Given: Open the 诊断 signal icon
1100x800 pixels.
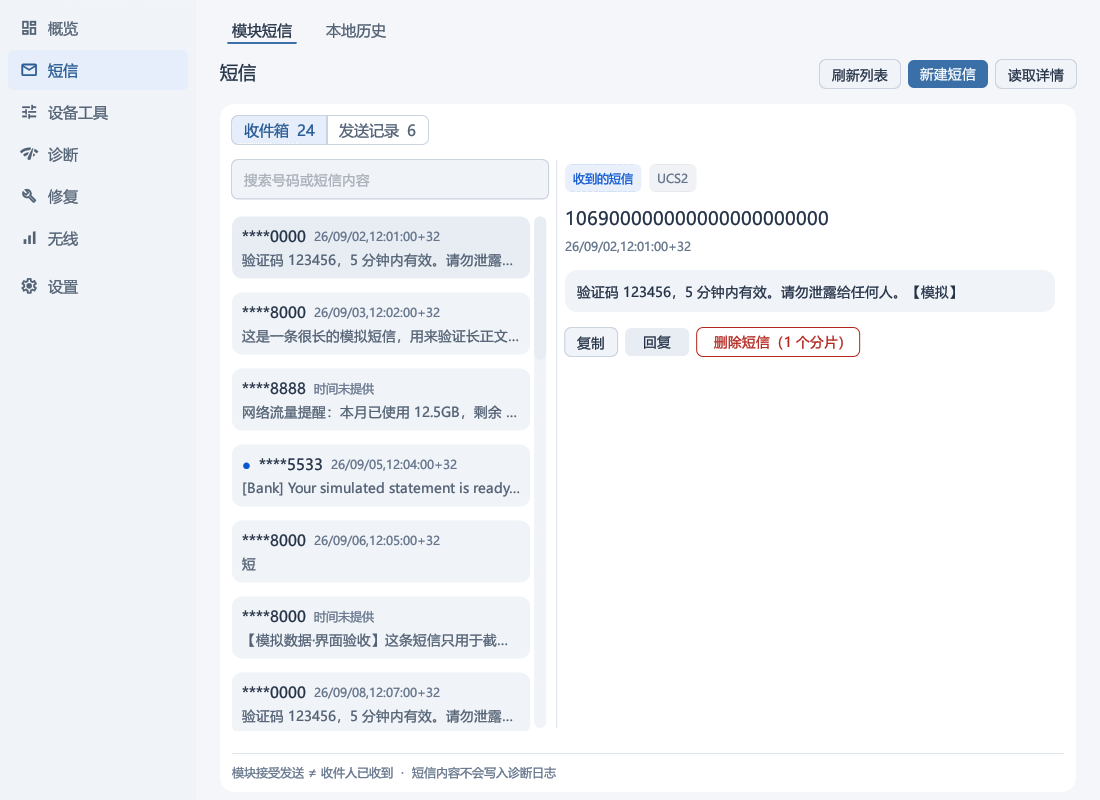Looking at the screenshot, I should 29,154.
